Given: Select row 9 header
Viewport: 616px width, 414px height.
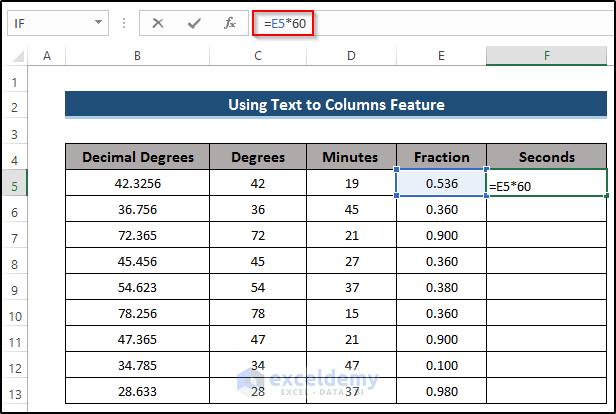Looking at the screenshot, I should point(15,288).
